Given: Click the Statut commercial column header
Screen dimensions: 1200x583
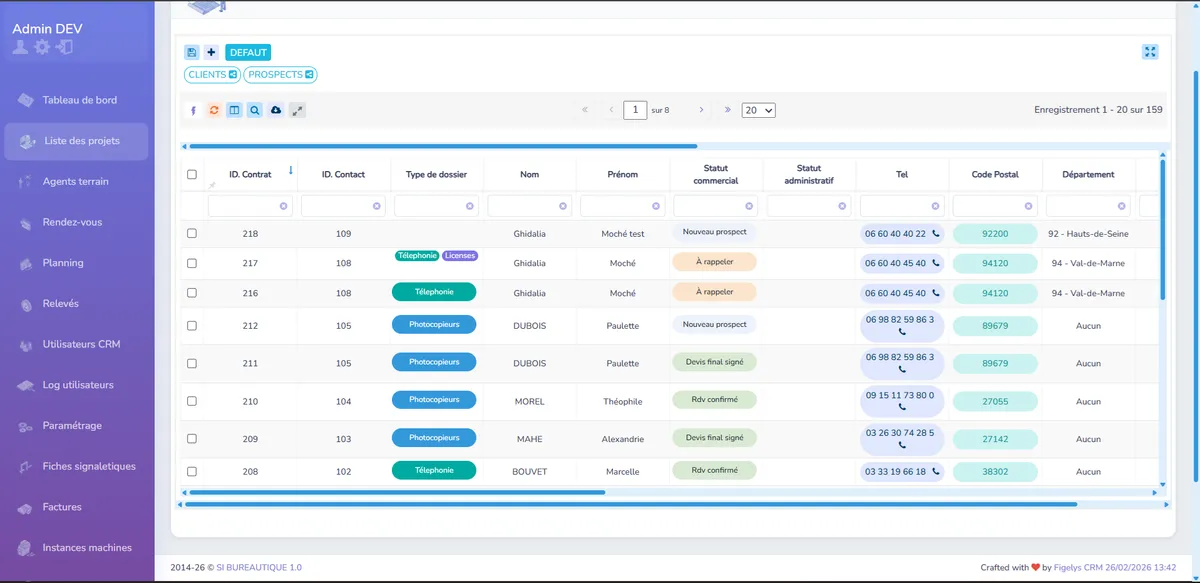Looking at the screenshot, I should point(716,174).
